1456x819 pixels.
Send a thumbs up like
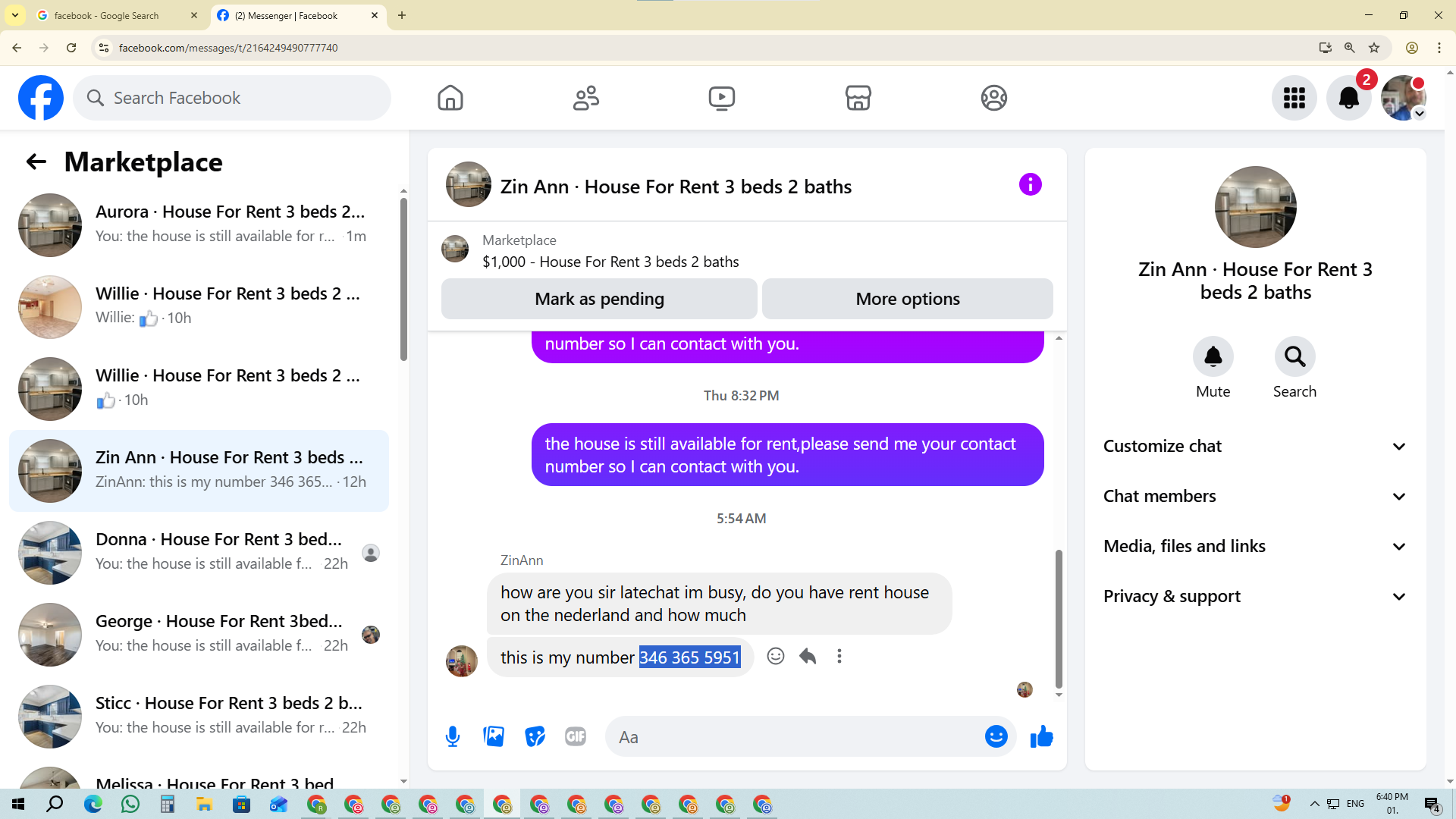pos(1041,736)
